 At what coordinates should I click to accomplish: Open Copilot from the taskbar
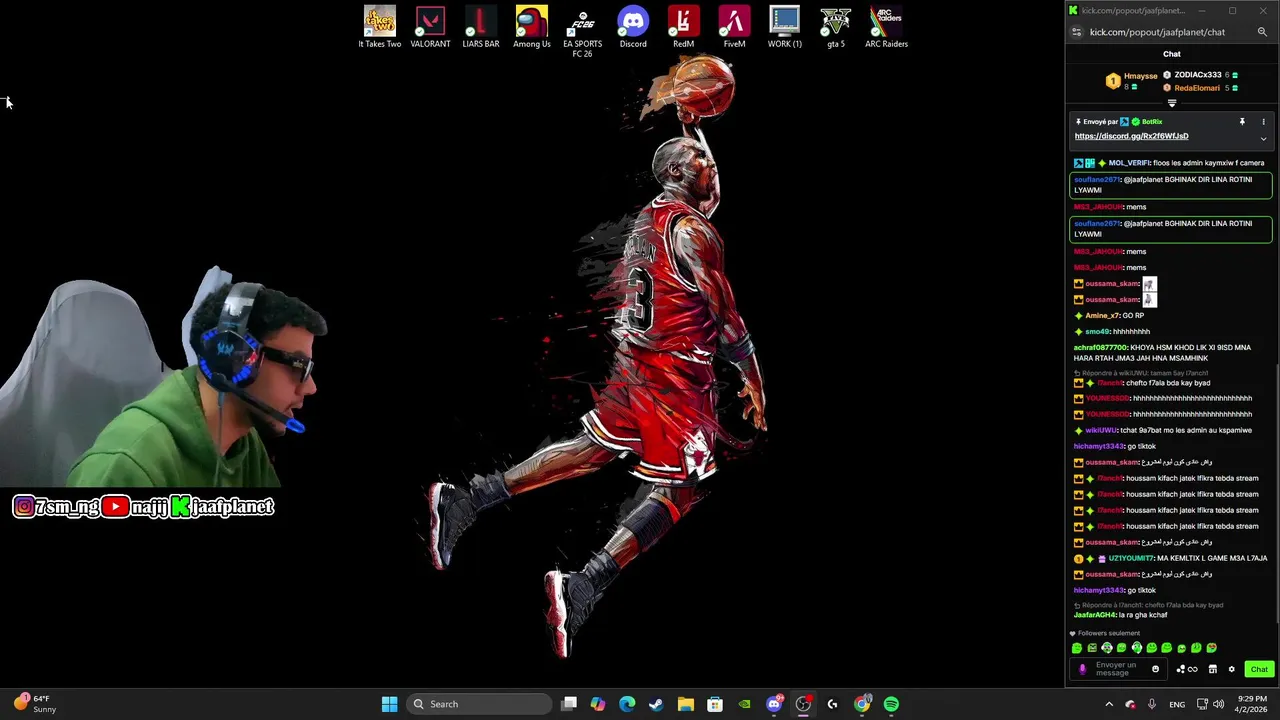[598, 704]
